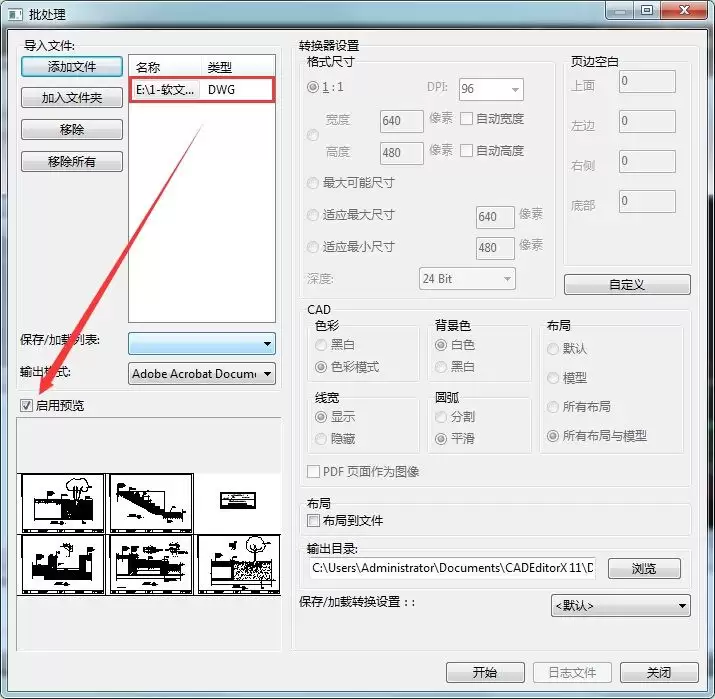Choose 模型 layout radio option
The width and height of the screenshot is (715, 699).
point(553,378)
